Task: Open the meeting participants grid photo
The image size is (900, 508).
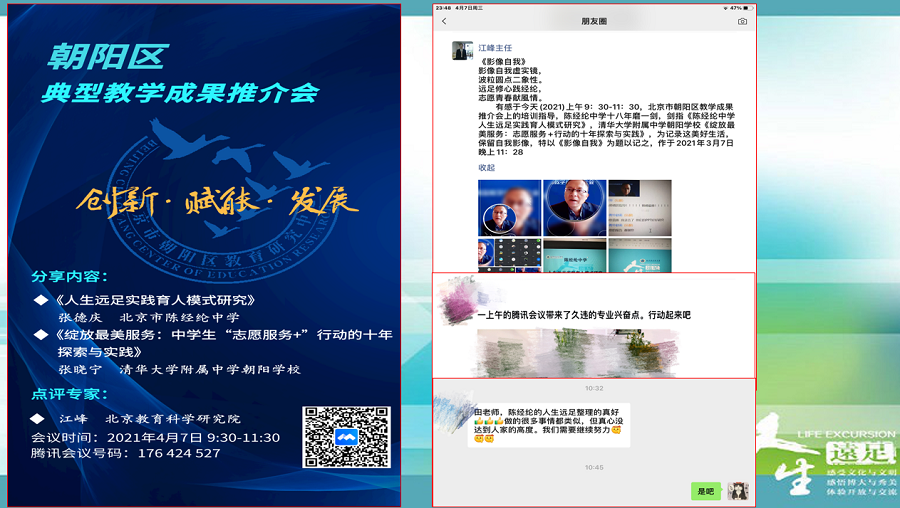Action: [x=509, y=255]
